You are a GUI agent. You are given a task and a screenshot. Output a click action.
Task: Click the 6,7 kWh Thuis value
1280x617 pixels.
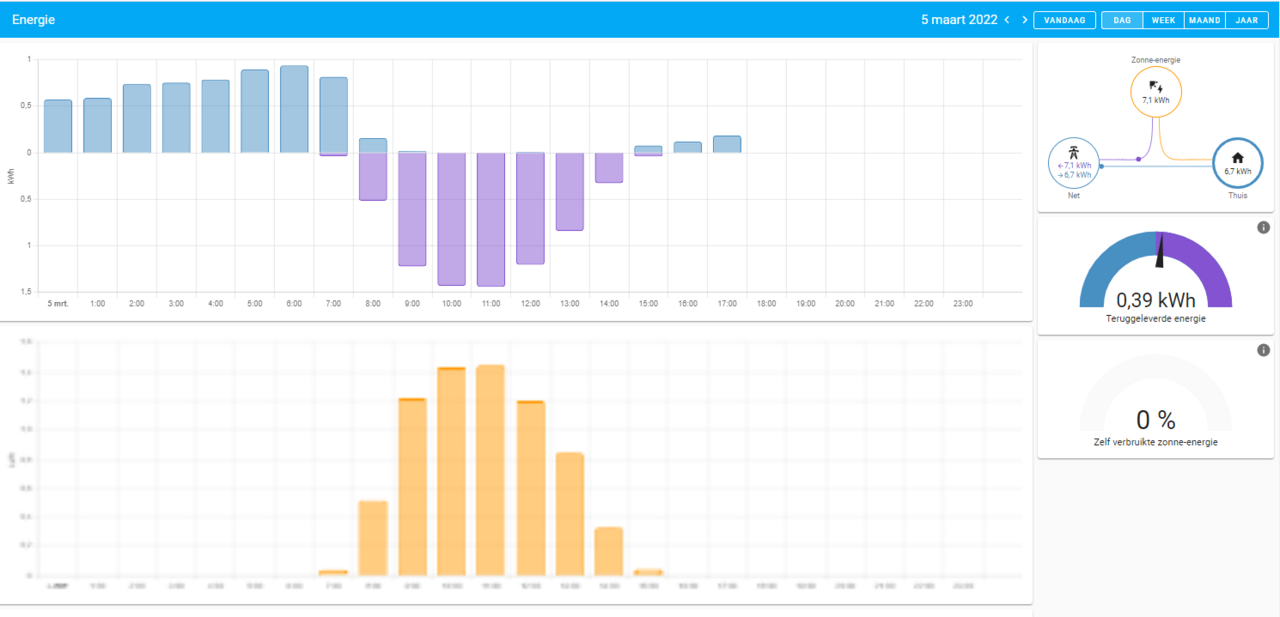tap(1237, 171)
